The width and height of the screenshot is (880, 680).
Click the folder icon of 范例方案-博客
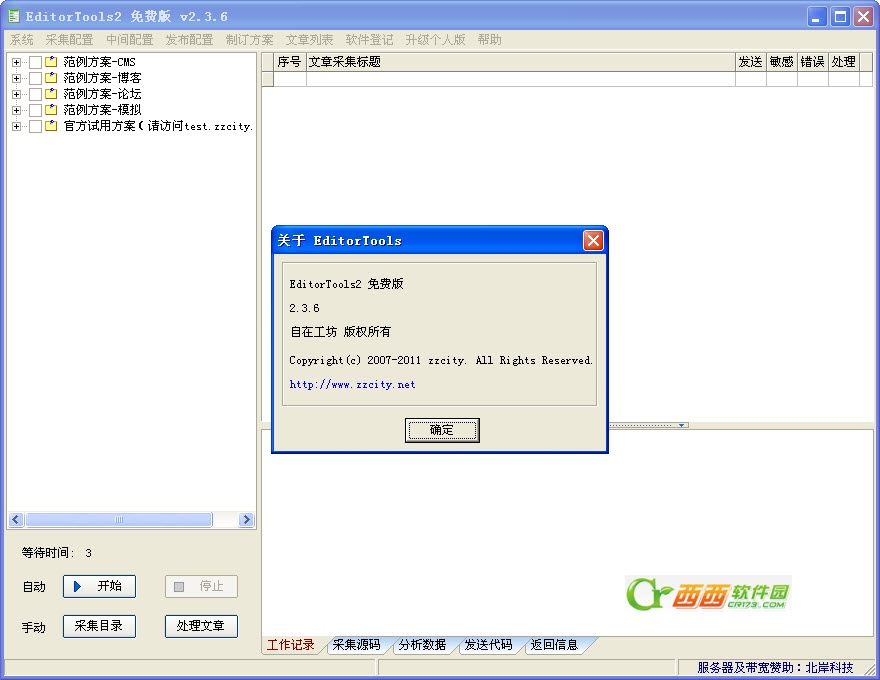[x=51, y=77]
